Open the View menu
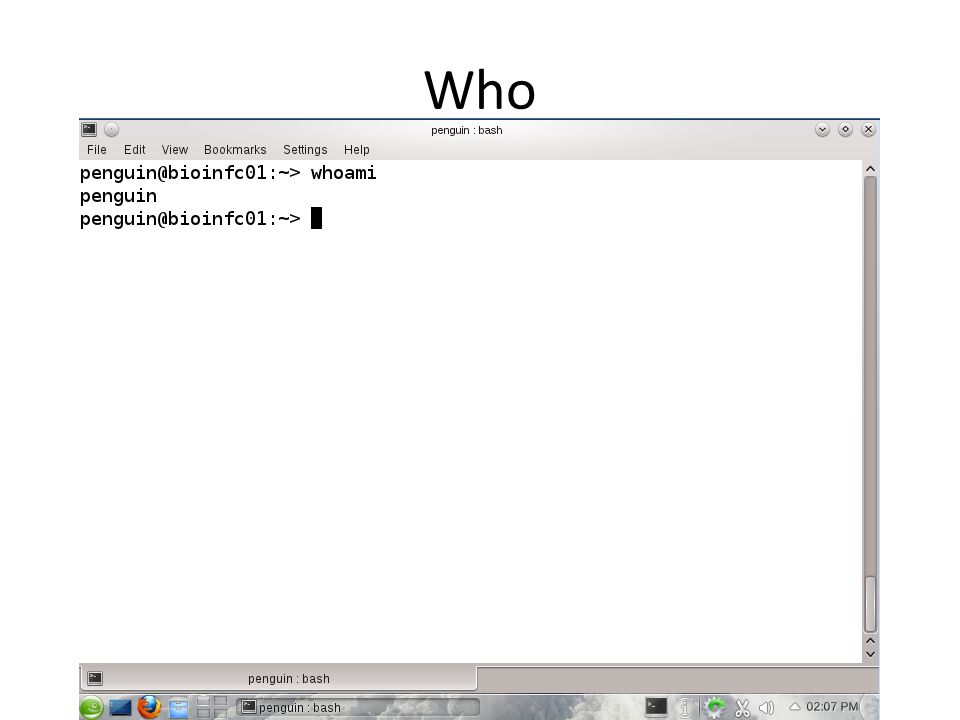The width and height of the screenshot is (960, 720). point(174,149)
